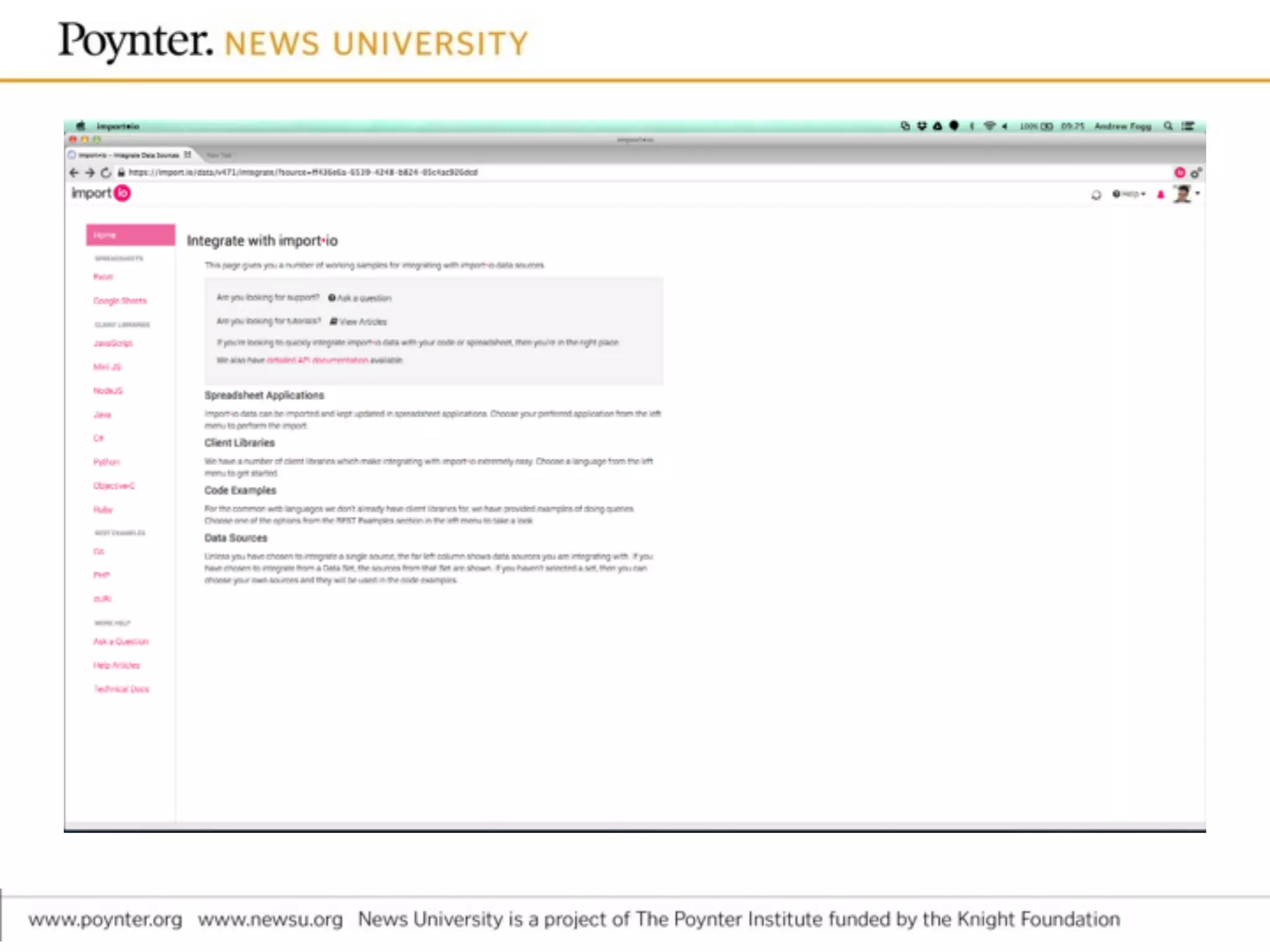
Task: Reload the page with the refresh icon
Action: click(105, 173)
